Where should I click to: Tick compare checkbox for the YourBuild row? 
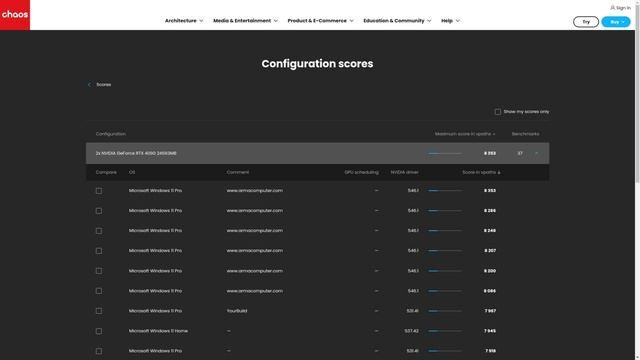point(99,311)
